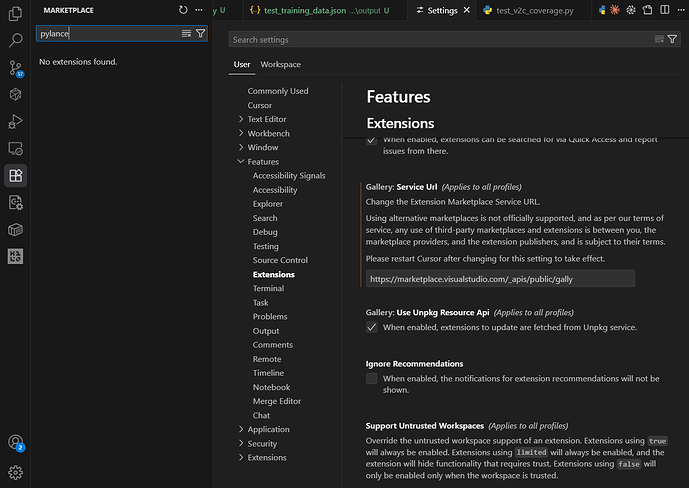689x488 pixels.
Task: Select Debug under Features
Action: 265,232
